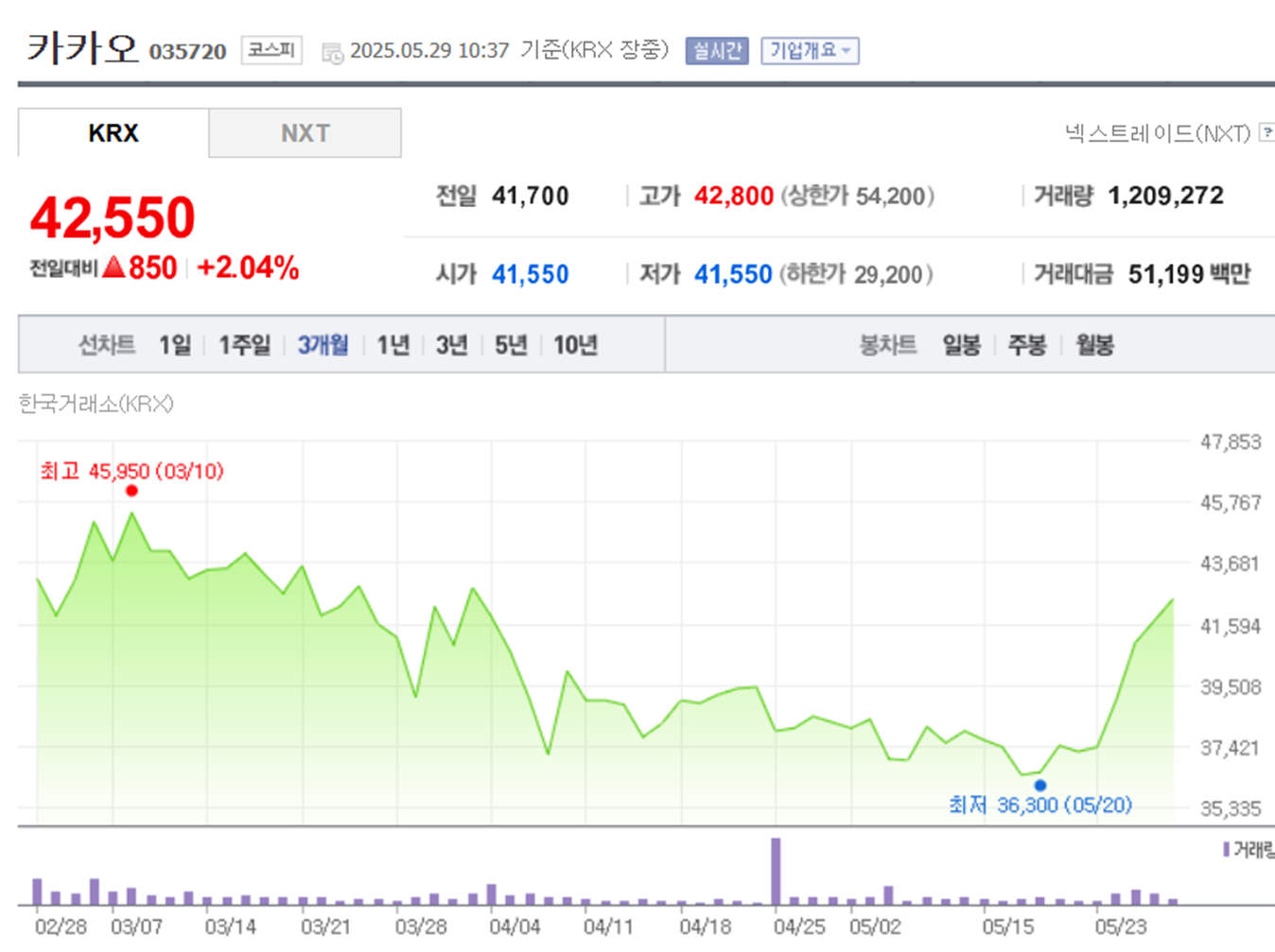Click the blue 최저 low point marker
Image resolution: width=1275 pixels, height=952 pixels.
point(1040,786)
